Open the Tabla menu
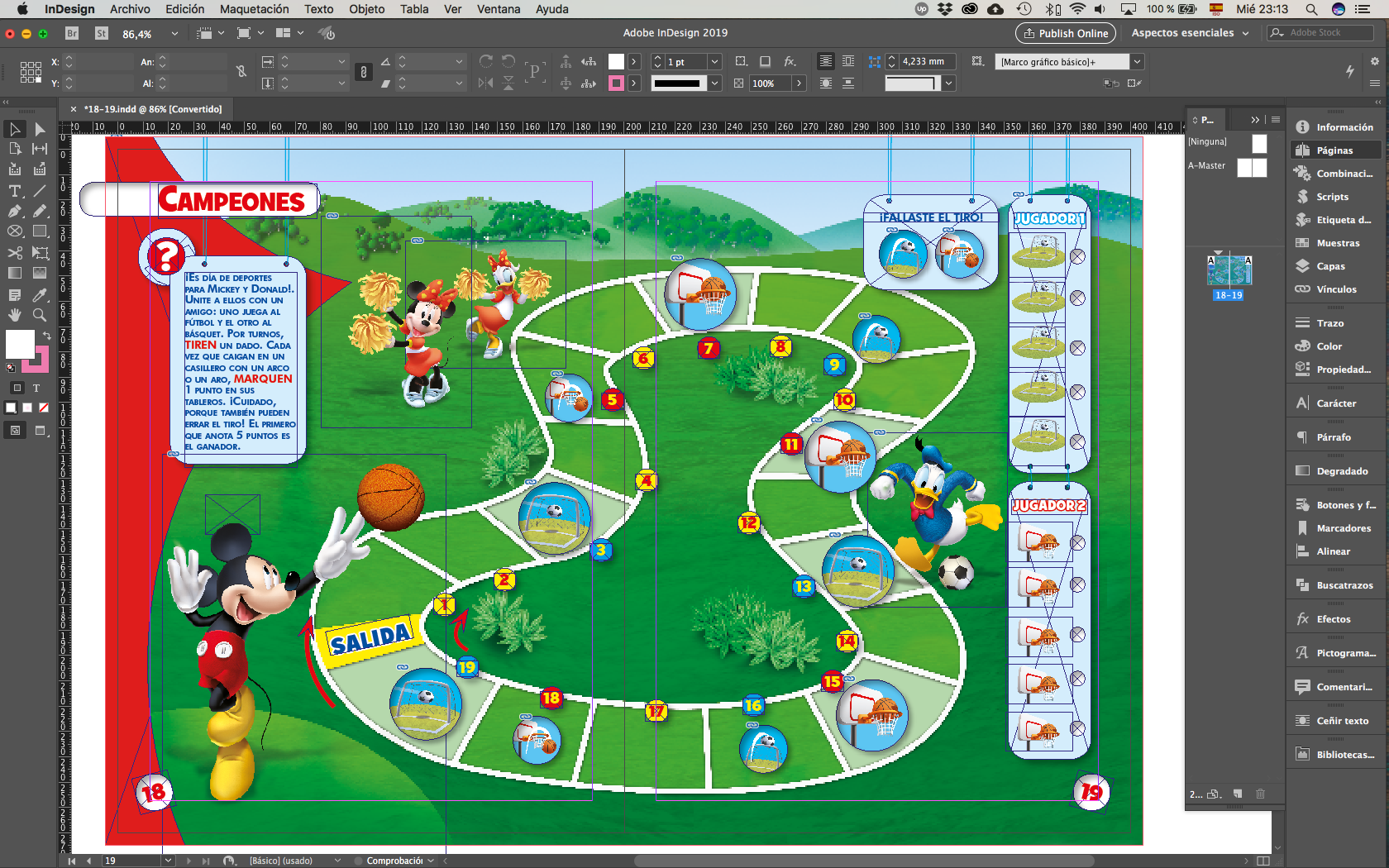This screenshot has height=868, width=1389. pyautogui.click(x=414, y=9)
